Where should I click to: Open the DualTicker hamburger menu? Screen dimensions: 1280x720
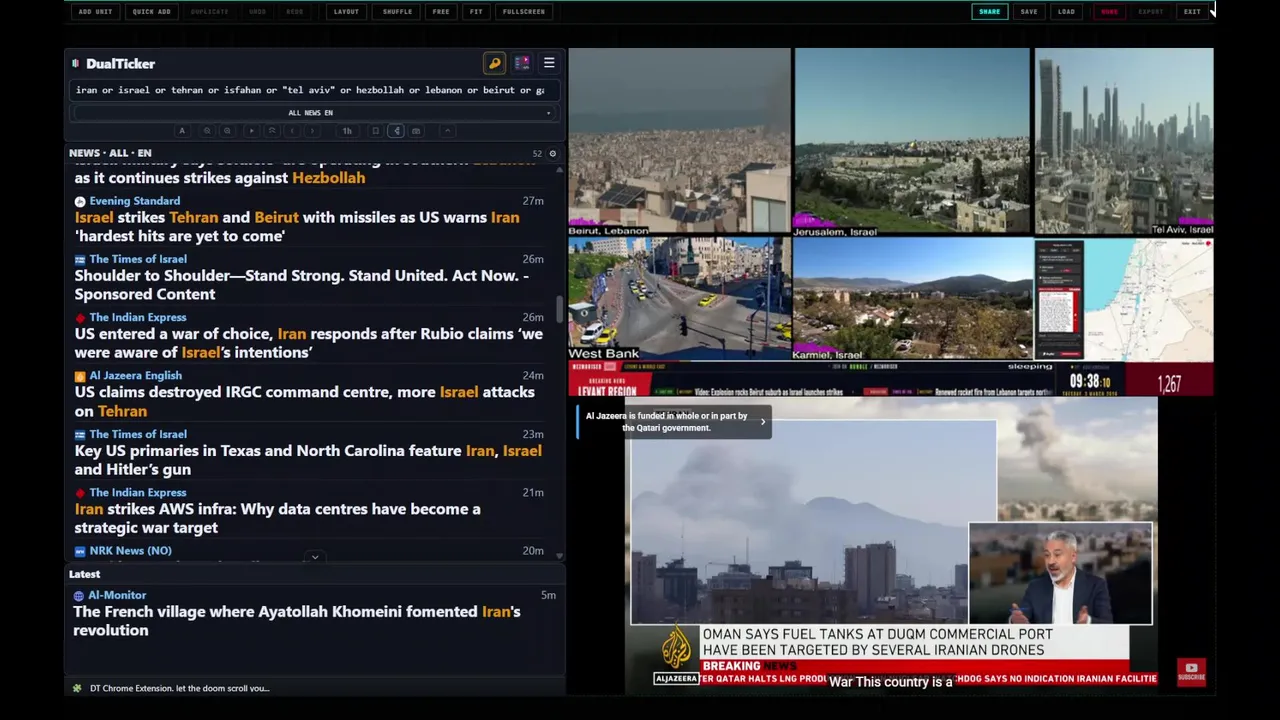(x=549, y=63)
